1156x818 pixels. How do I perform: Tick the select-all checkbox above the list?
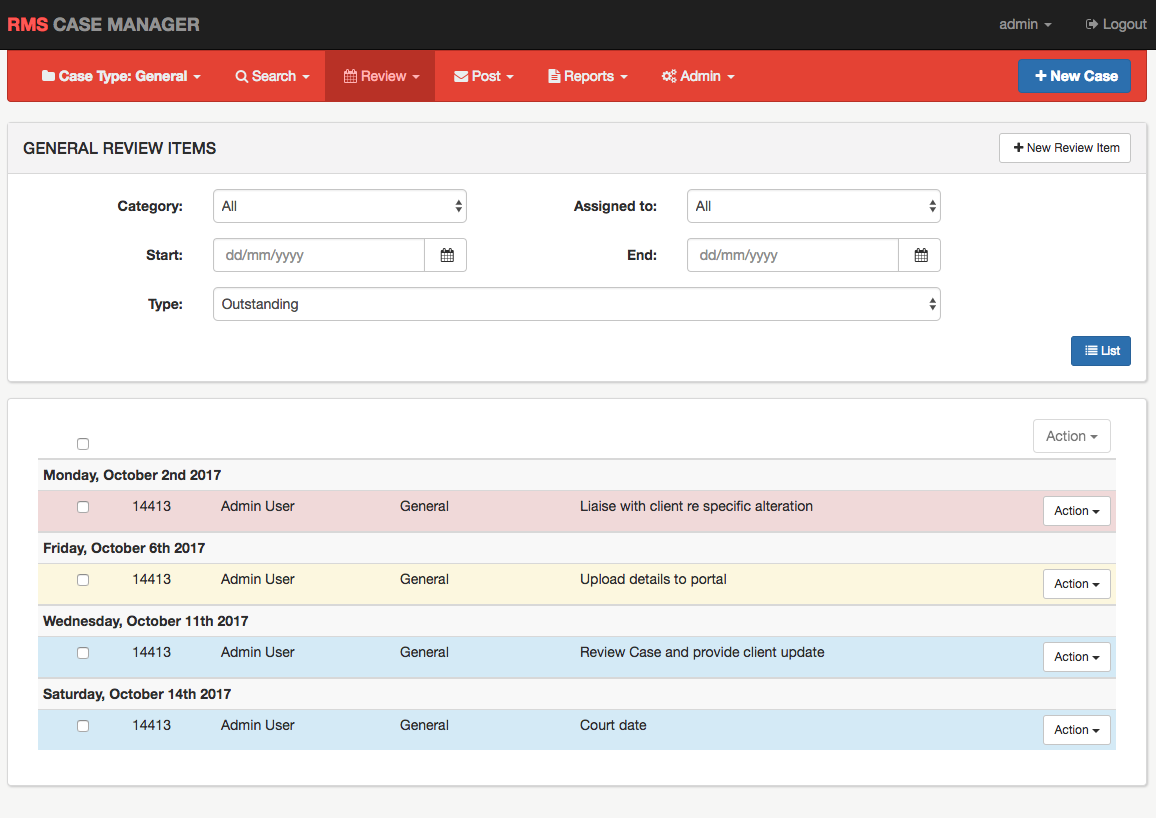point(83,444)
